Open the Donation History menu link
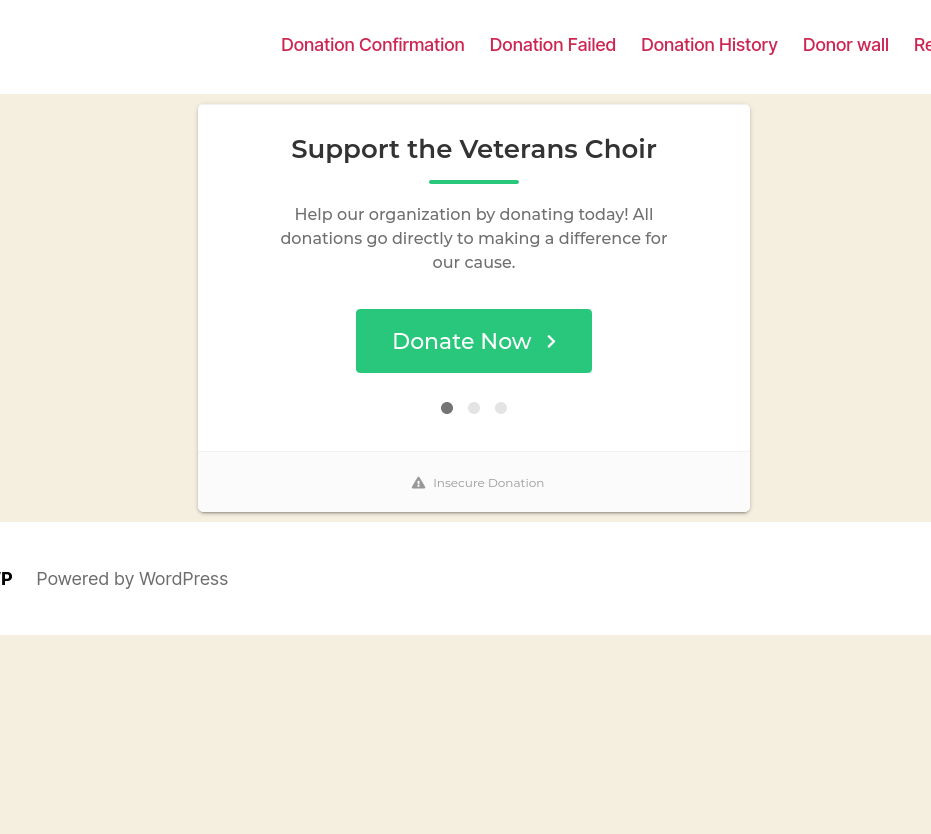 [x=709, y=45]
